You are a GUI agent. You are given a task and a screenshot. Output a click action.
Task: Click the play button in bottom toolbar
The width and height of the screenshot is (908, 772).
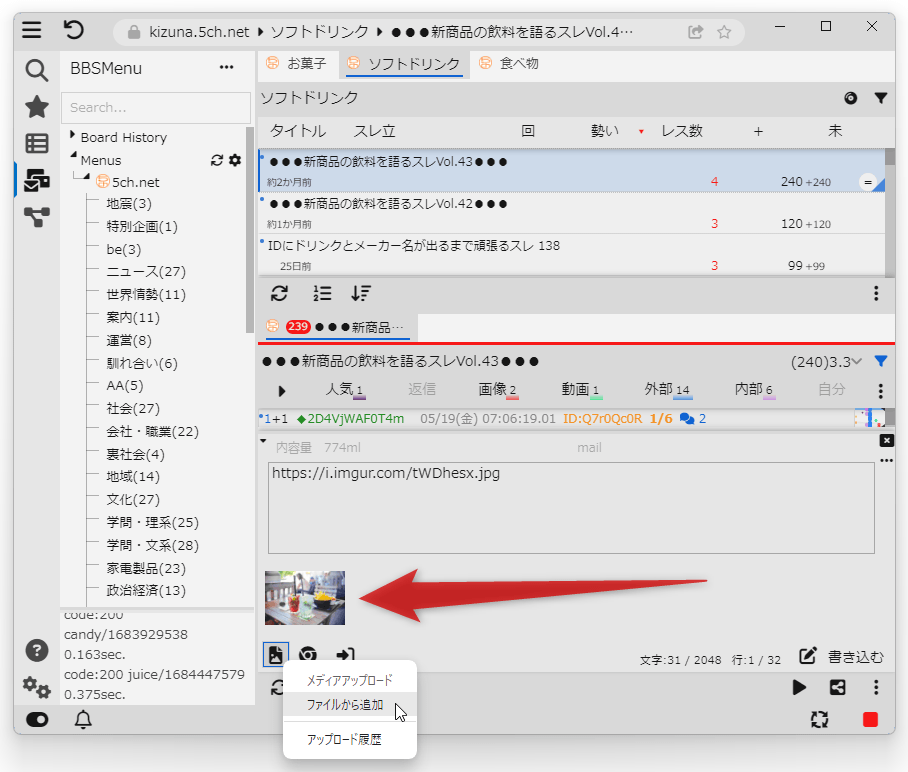coord(799,687)
